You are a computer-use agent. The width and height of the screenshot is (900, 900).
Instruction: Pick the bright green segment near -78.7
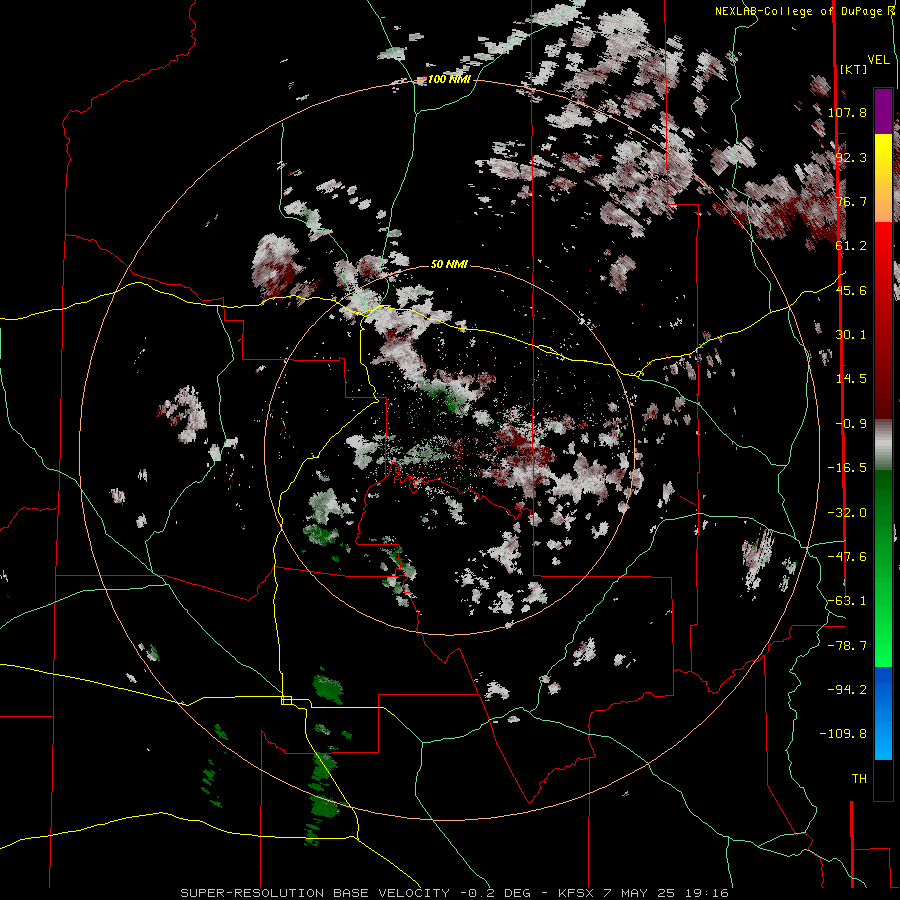point(883,646)
